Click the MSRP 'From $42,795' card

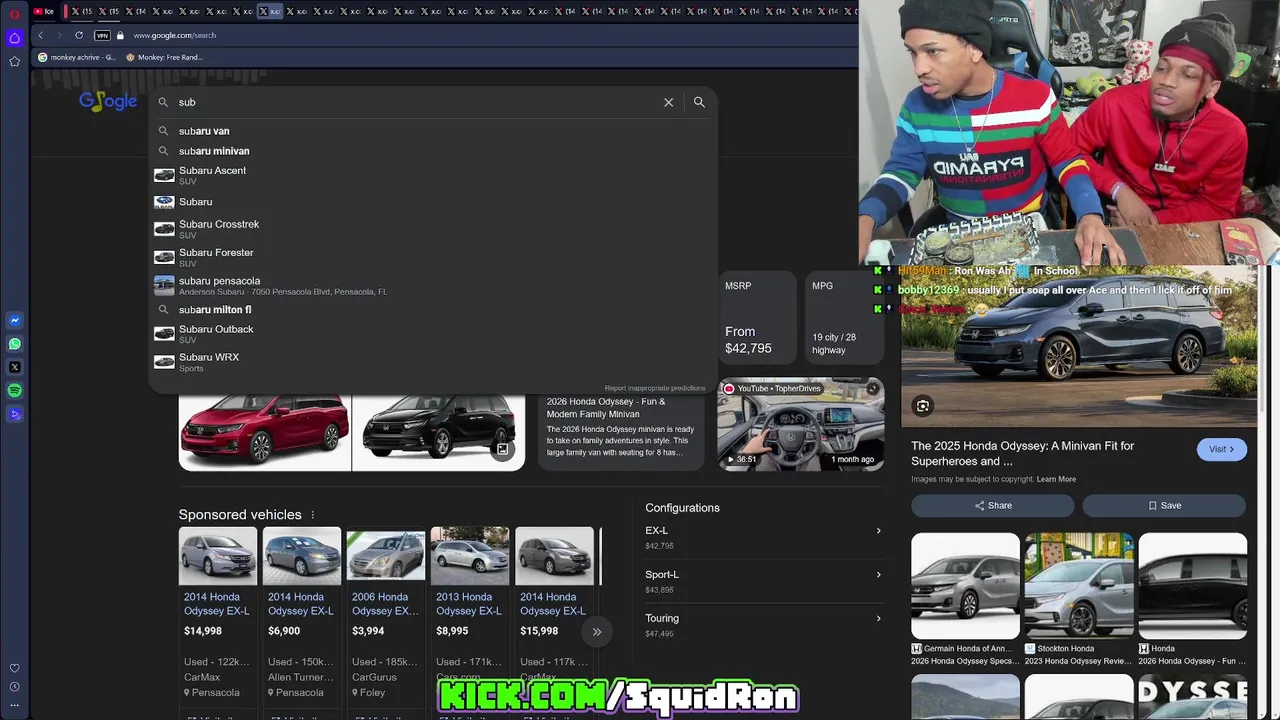click(755, 318)
